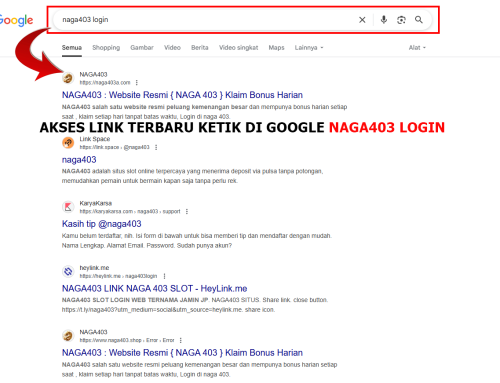Screen dimensions: 500x383
Task: Open the Kasih tip @naga403 link
Action: click(102, 224)
